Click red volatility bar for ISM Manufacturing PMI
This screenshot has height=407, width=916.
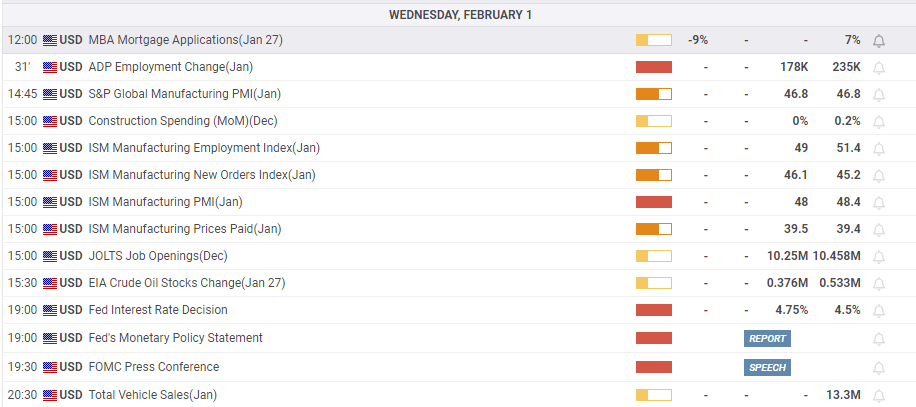(654, 202)
